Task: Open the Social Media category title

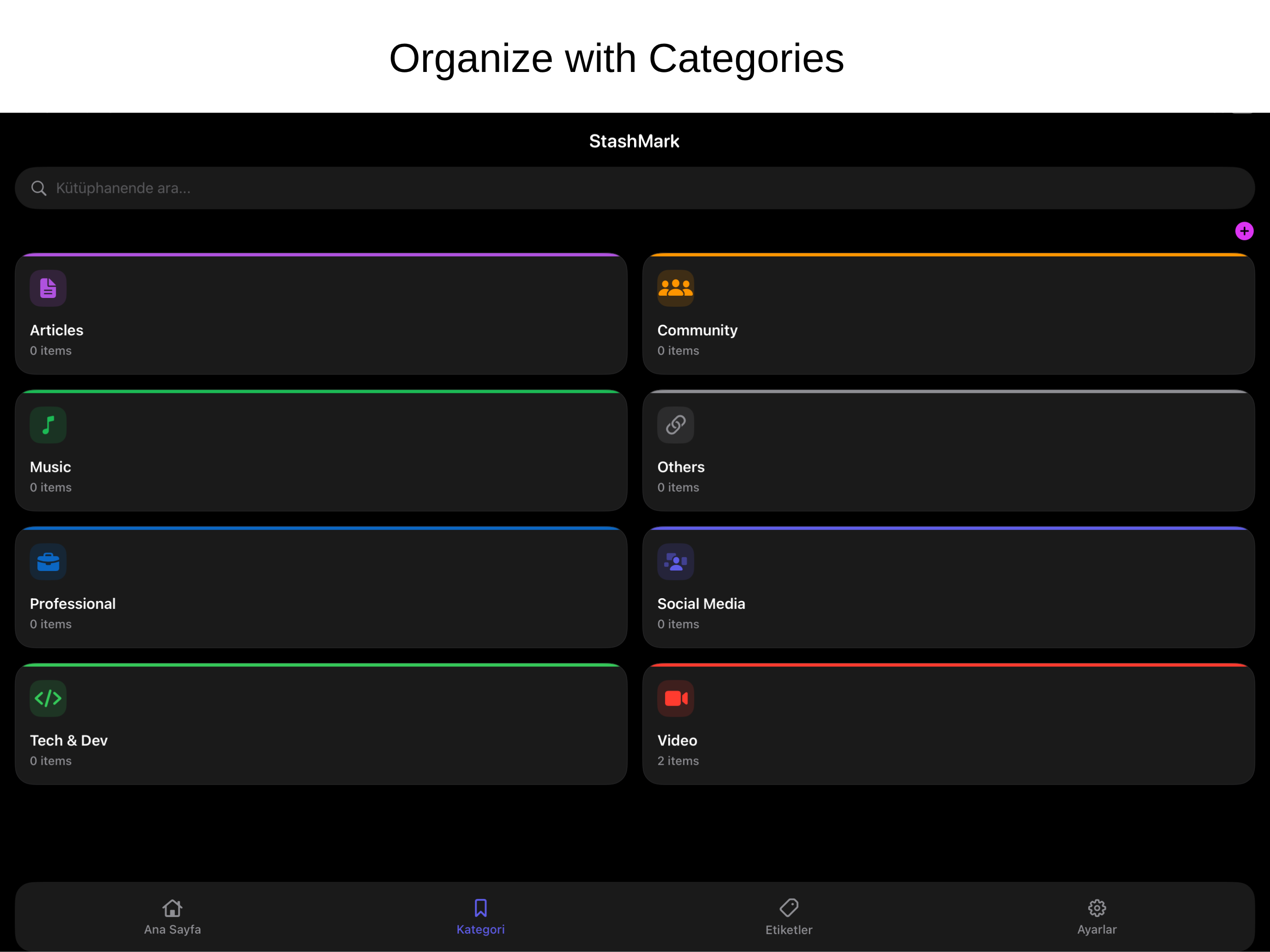Action: (x=701, y=604)
